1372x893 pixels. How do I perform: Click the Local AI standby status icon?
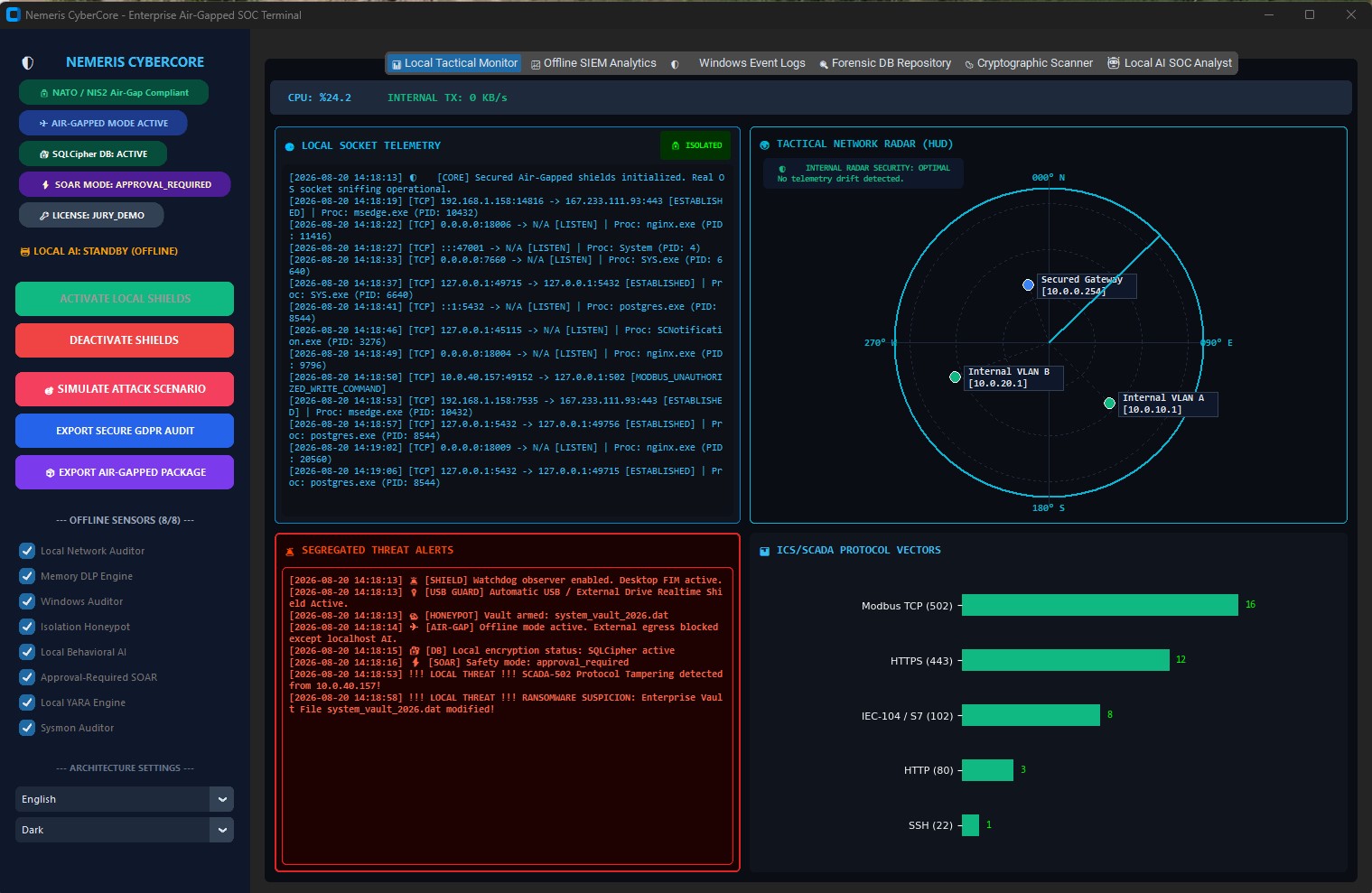point(25,252)
